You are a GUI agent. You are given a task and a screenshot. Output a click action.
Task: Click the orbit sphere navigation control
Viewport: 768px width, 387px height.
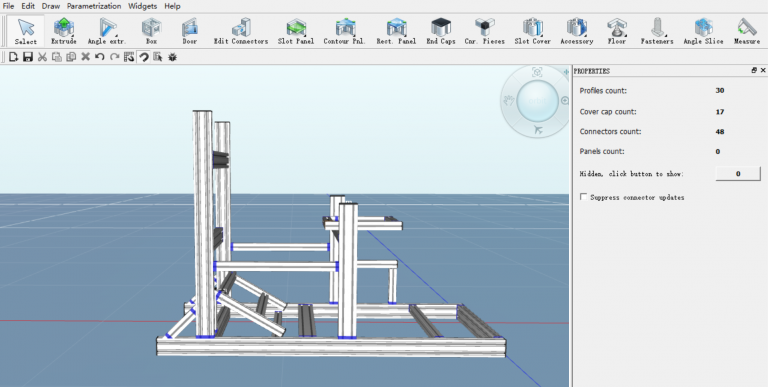pyautogui.click(x=537, y=101)
